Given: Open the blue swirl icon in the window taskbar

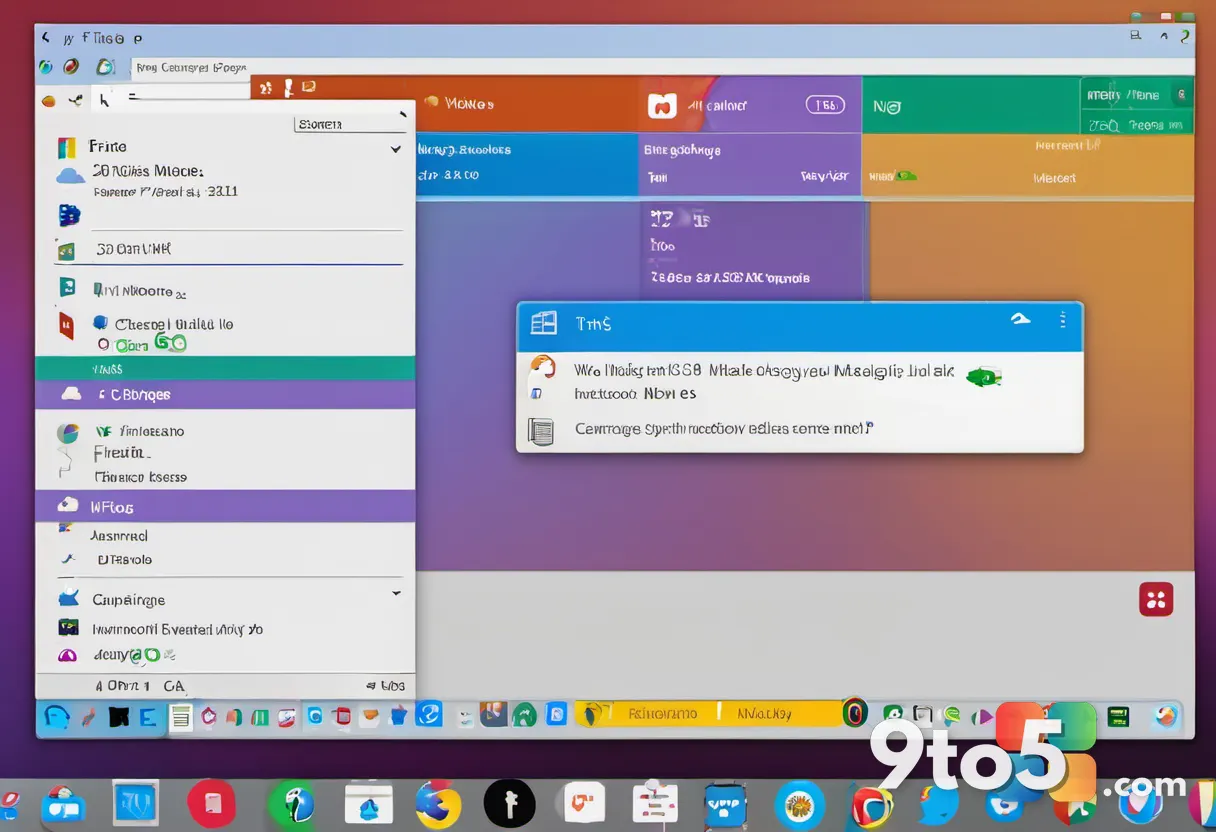Looking at the screenshot, I should point(429,714).
